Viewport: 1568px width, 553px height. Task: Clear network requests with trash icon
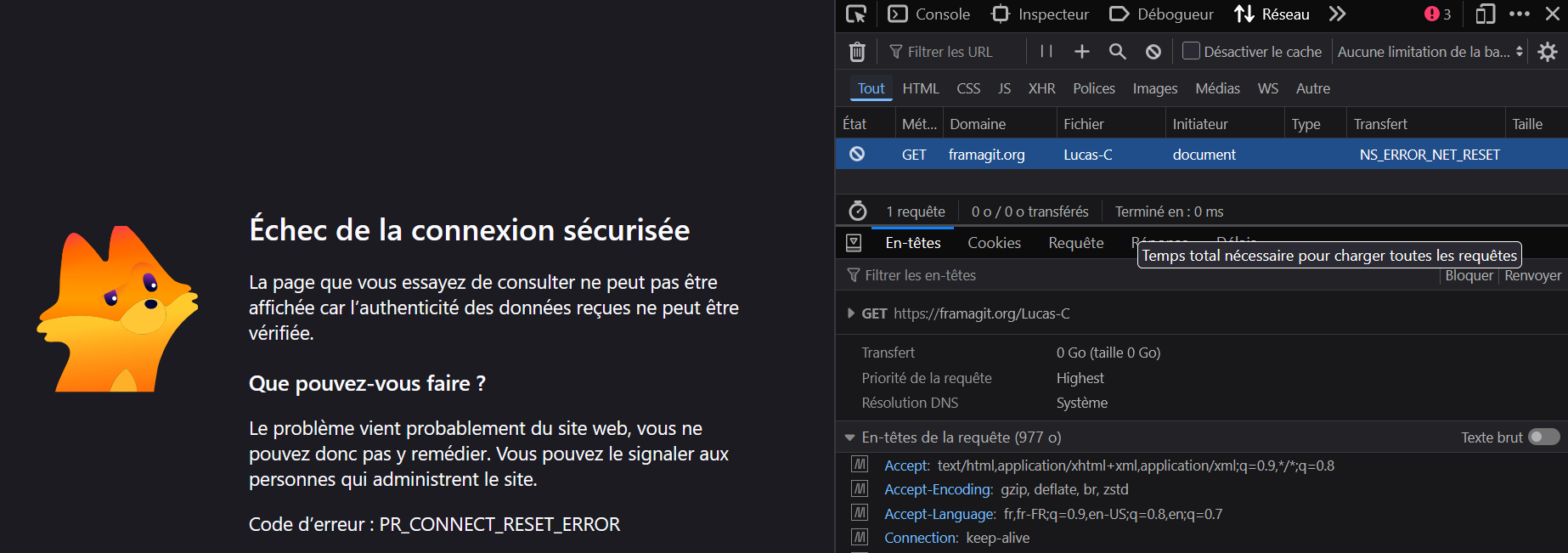pos(857,52)
